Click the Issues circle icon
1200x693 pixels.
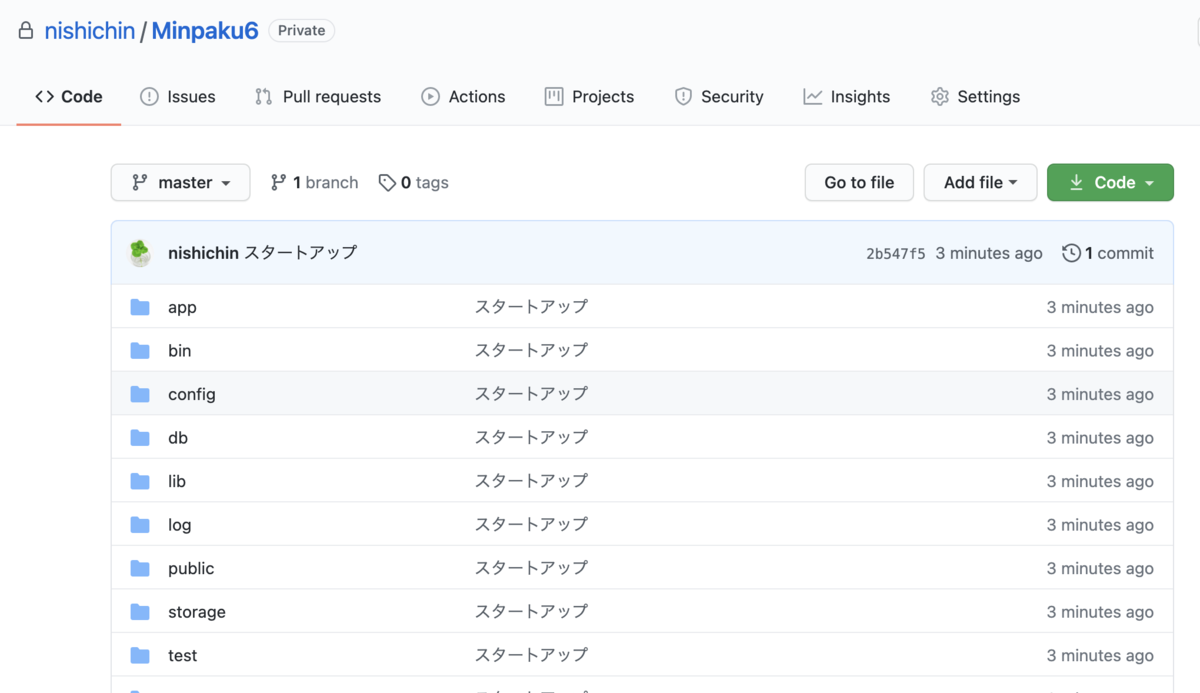149,97
